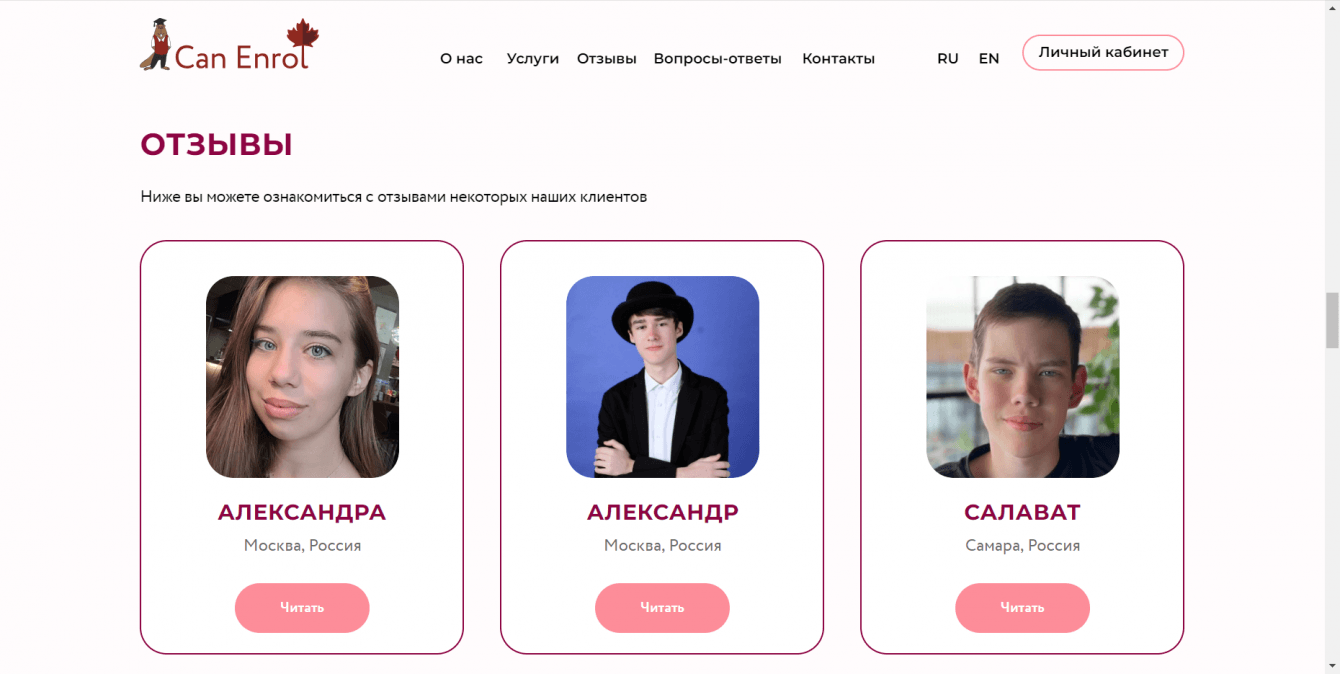Open the Личный кабинет button
This screenshot has height=674, width=1340.
click(1103, 53)
